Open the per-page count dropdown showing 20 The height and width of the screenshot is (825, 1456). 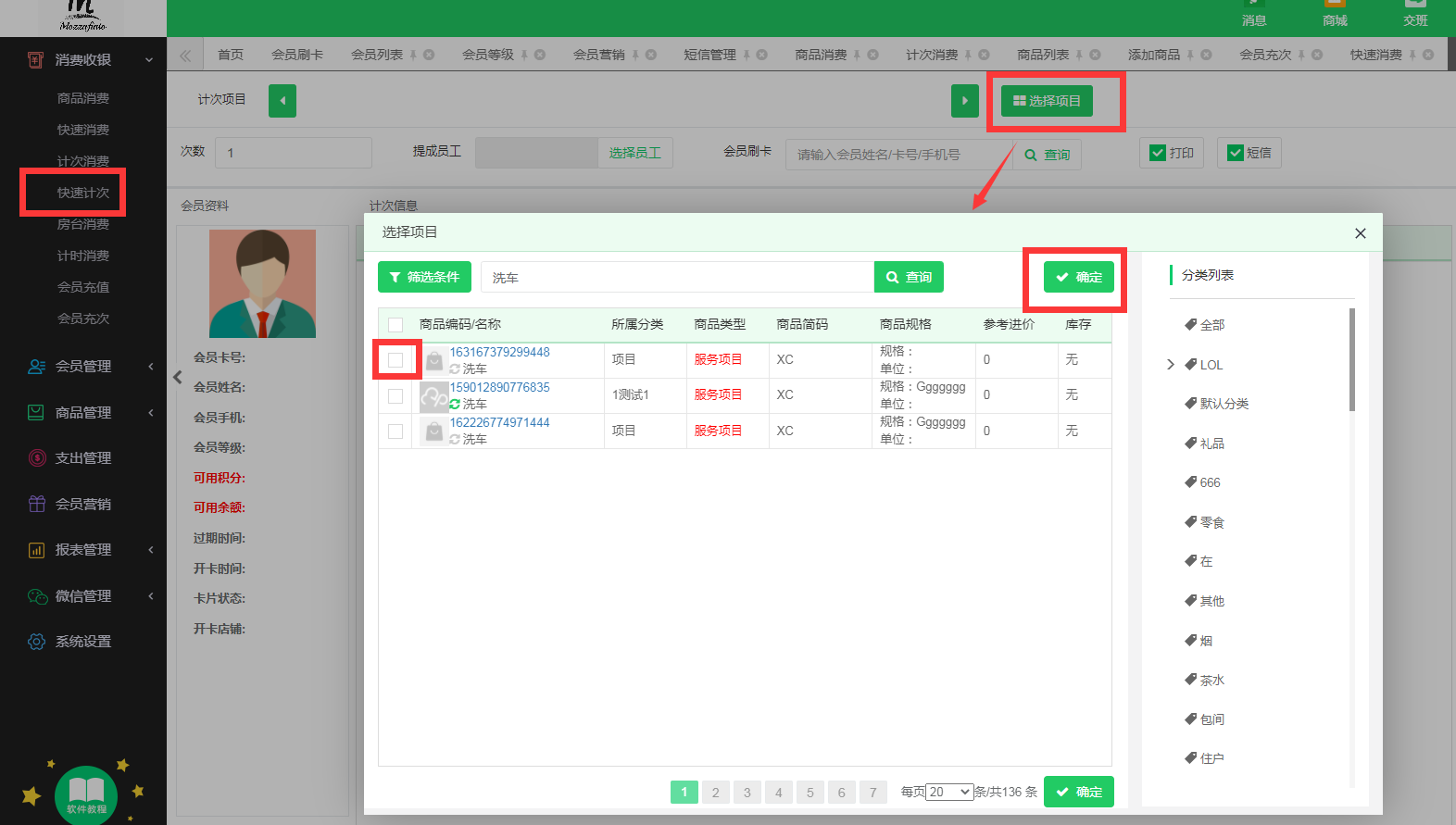coord(949,792)
